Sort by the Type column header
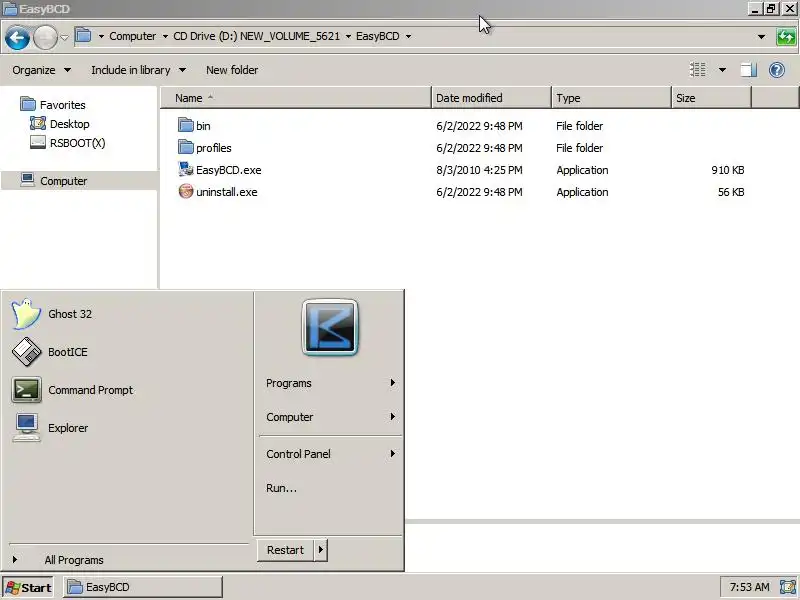The image size is (800, 600). 611,98
